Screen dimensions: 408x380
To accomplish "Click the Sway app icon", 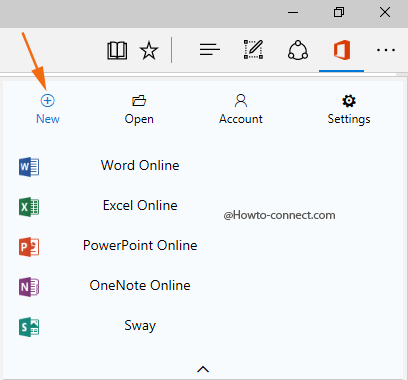I will tap(29, 327).
